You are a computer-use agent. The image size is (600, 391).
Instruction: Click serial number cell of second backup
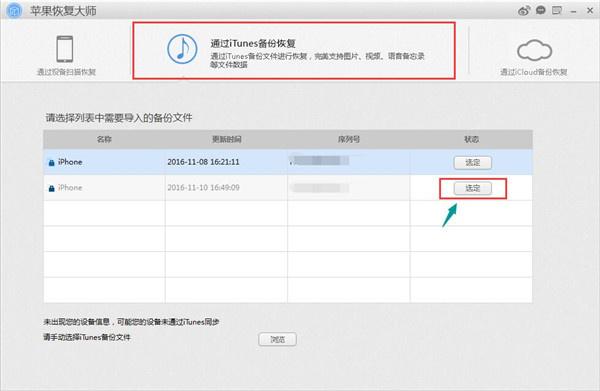[349, 188]
